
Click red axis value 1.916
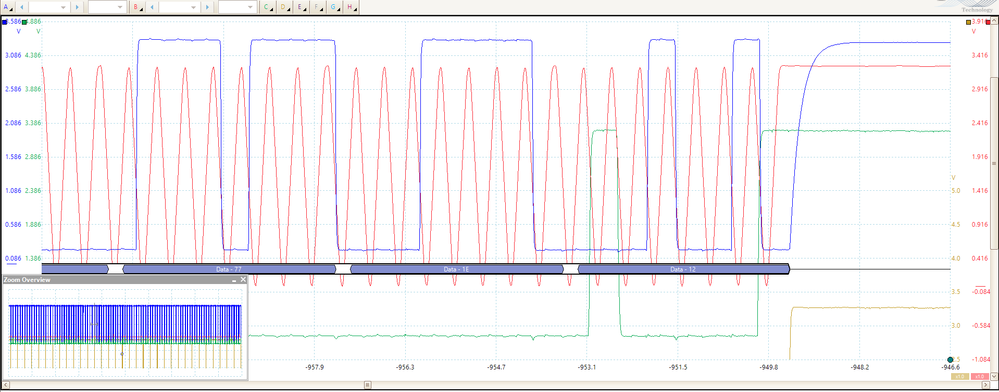pyautogui.click(x=980, y=157)
